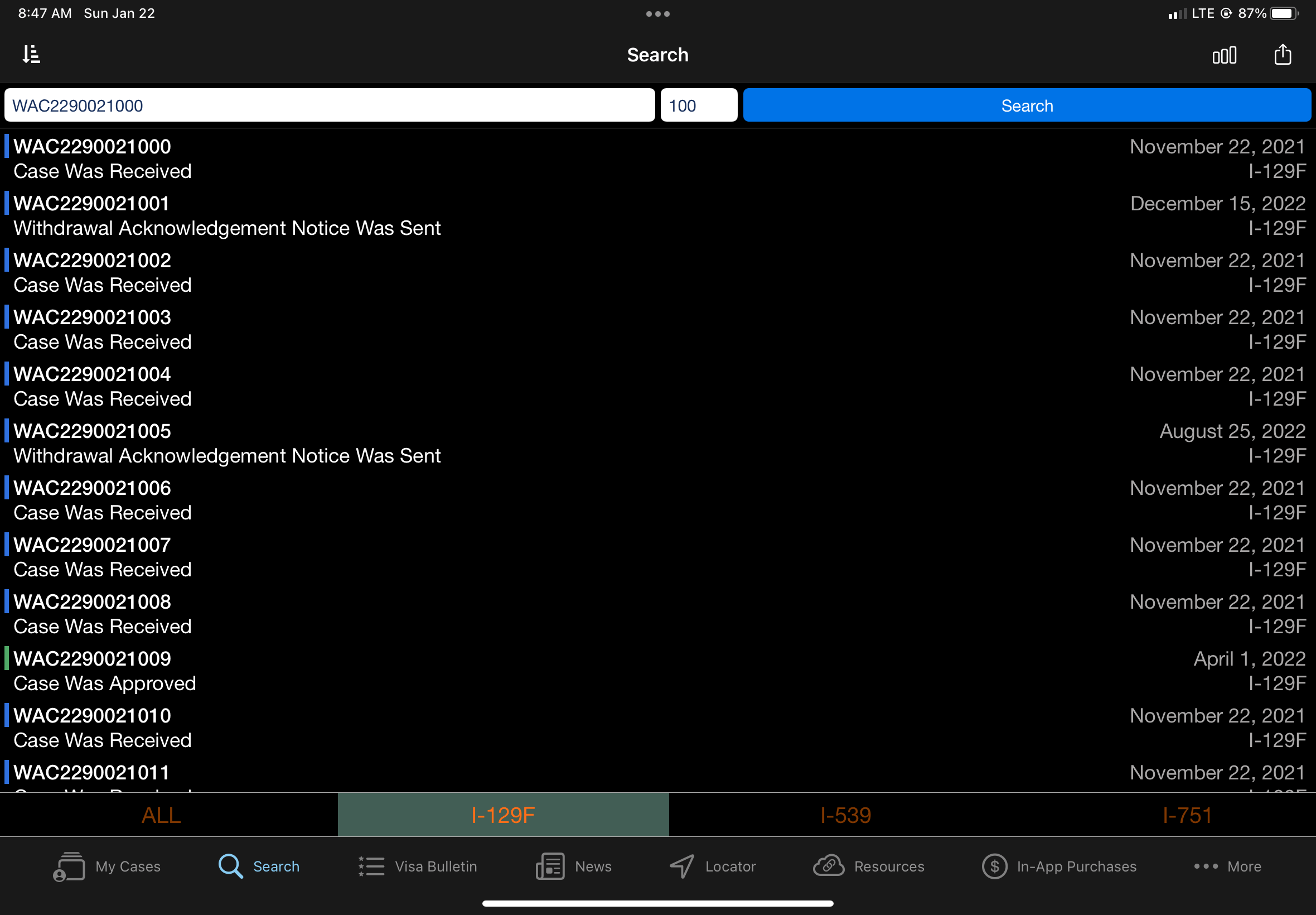The height and width of the screenshot is (915, 1316).
Task: Go to the News tab
Action: pyautogui.click(x=573, y=866)
